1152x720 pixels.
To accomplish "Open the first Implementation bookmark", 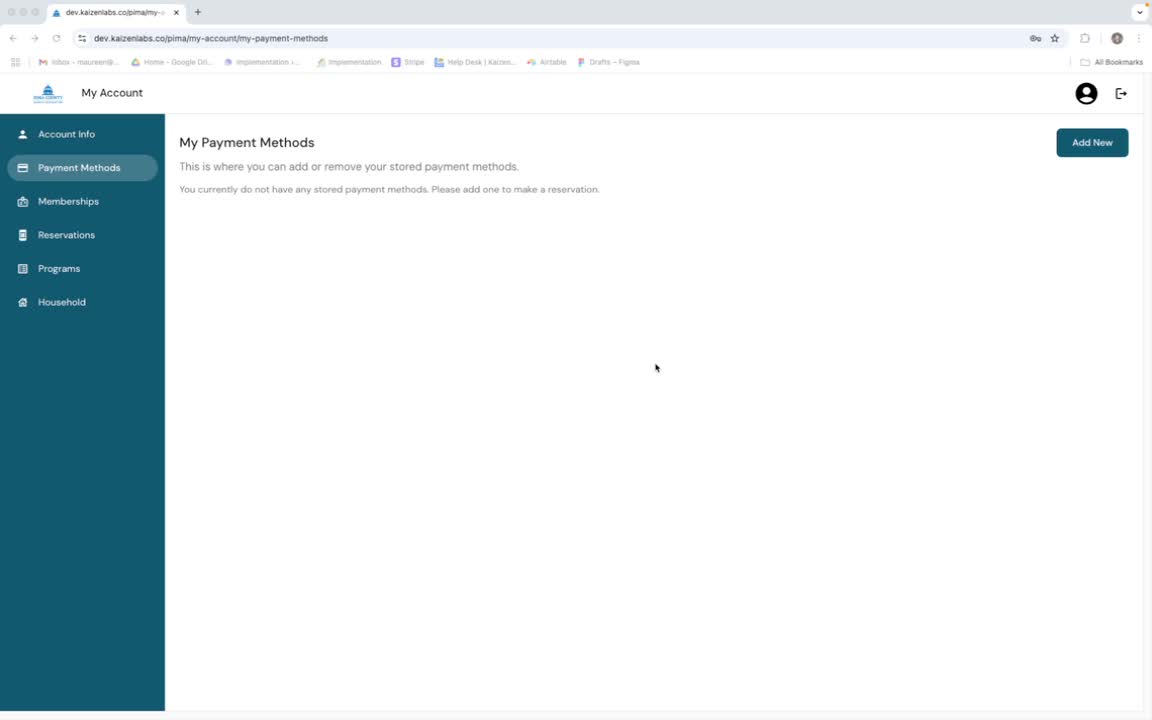I will point(262,62).
